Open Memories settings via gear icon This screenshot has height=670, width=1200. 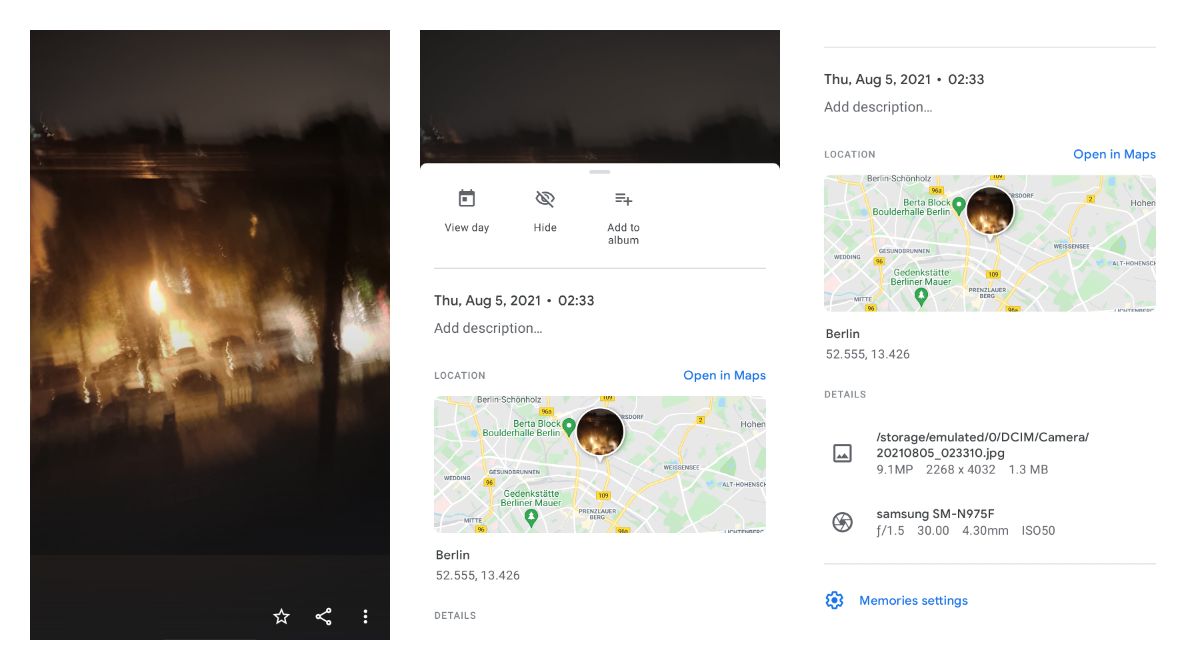click(x=833, y=600)
